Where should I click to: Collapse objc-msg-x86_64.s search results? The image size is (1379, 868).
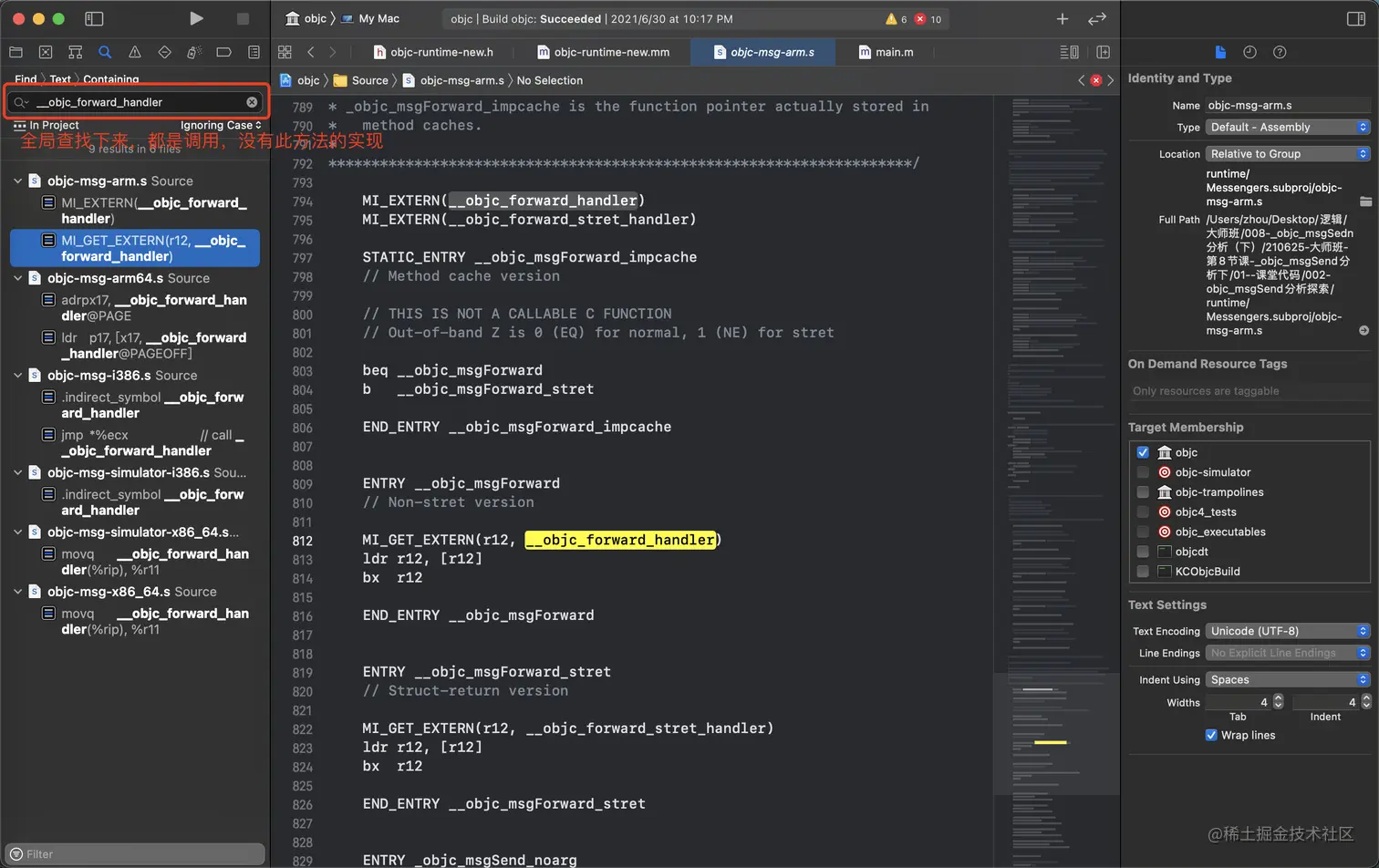click(18, 592)
